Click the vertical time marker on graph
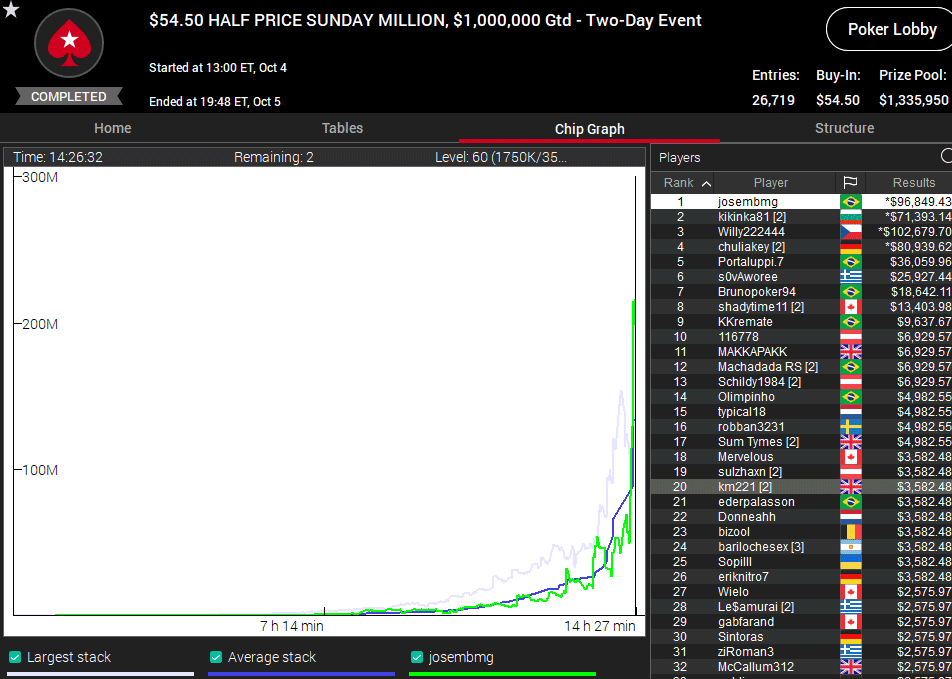Screen dimensions: 952x679 [x=636, y=395]
